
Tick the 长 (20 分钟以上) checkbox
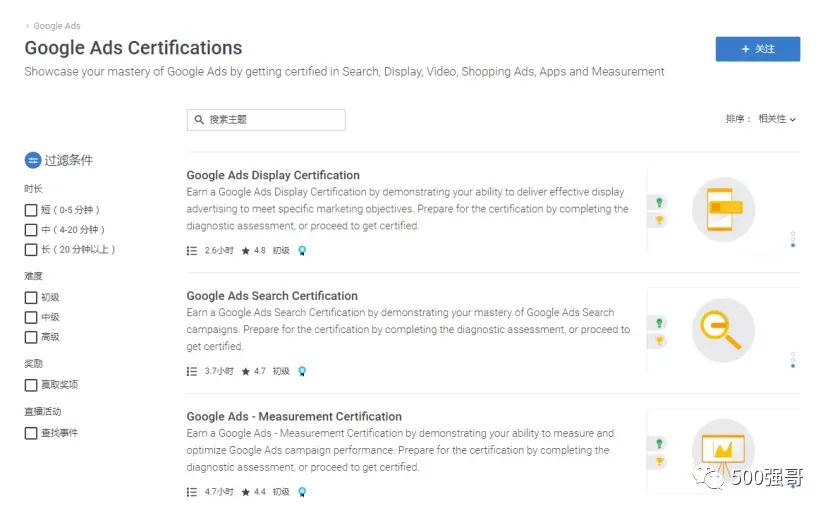[x=31, y=250]
